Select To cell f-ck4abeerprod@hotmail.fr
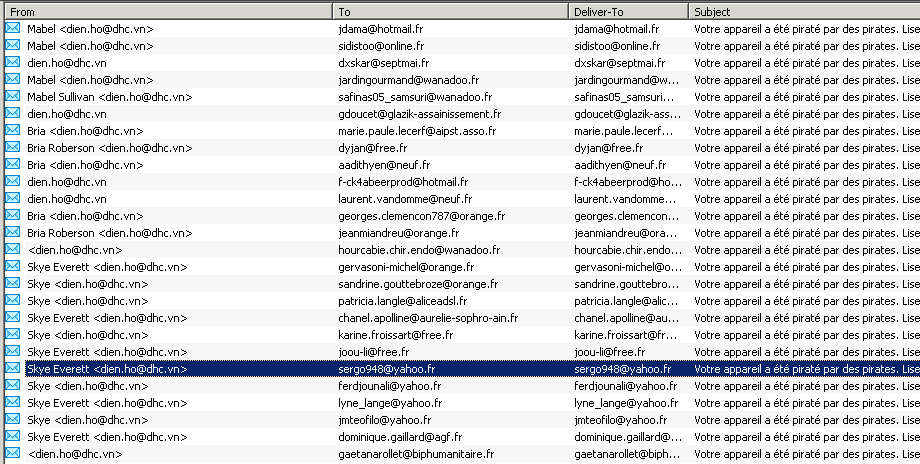Screen dimensions: 920x464 click(402, 182)
